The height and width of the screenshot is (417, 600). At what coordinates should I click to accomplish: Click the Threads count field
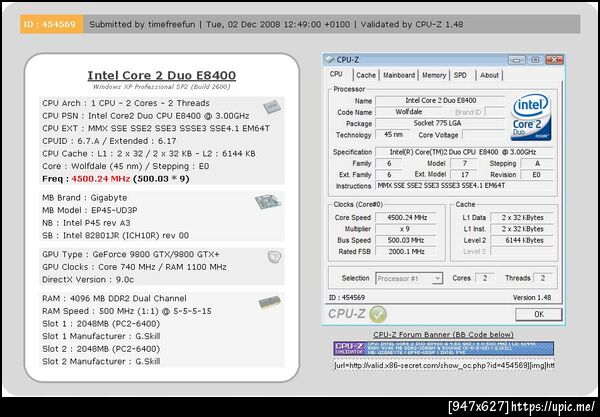point(543,278)
